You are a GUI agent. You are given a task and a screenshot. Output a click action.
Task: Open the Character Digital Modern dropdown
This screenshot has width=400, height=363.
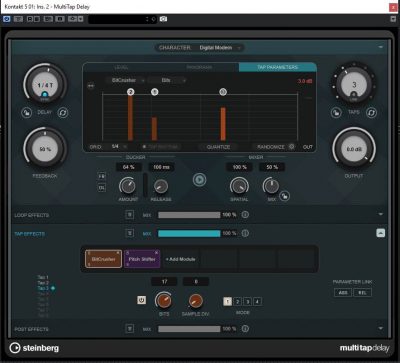point(219,48)
